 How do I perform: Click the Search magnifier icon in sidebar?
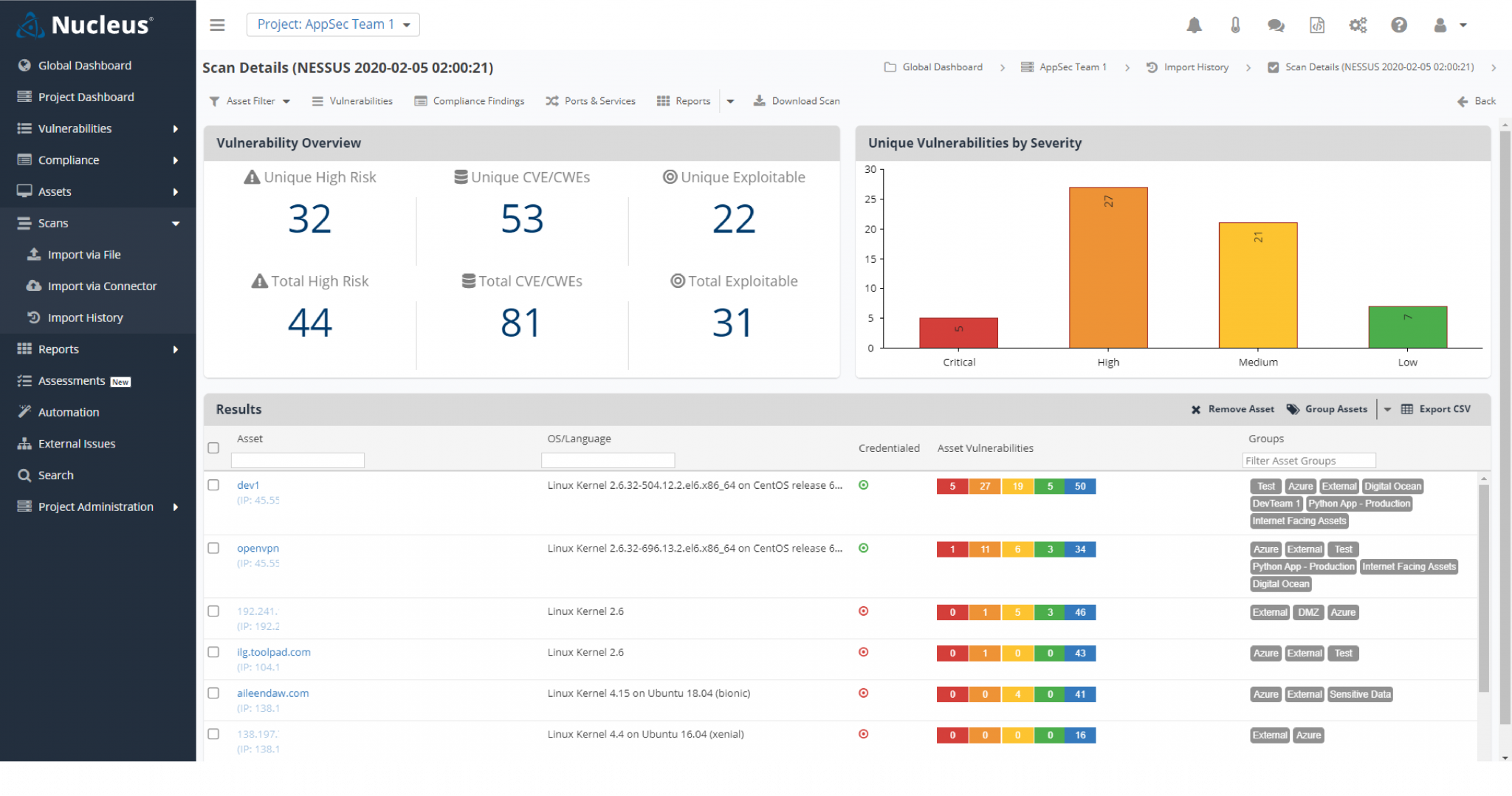(x=24, y=476)
